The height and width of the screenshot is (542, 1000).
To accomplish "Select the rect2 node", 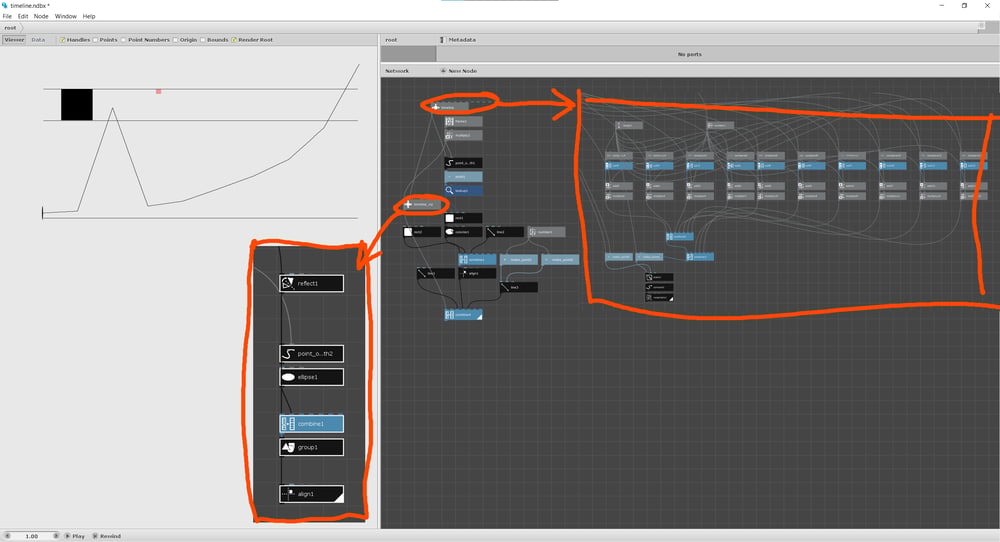I will point(422,232).
